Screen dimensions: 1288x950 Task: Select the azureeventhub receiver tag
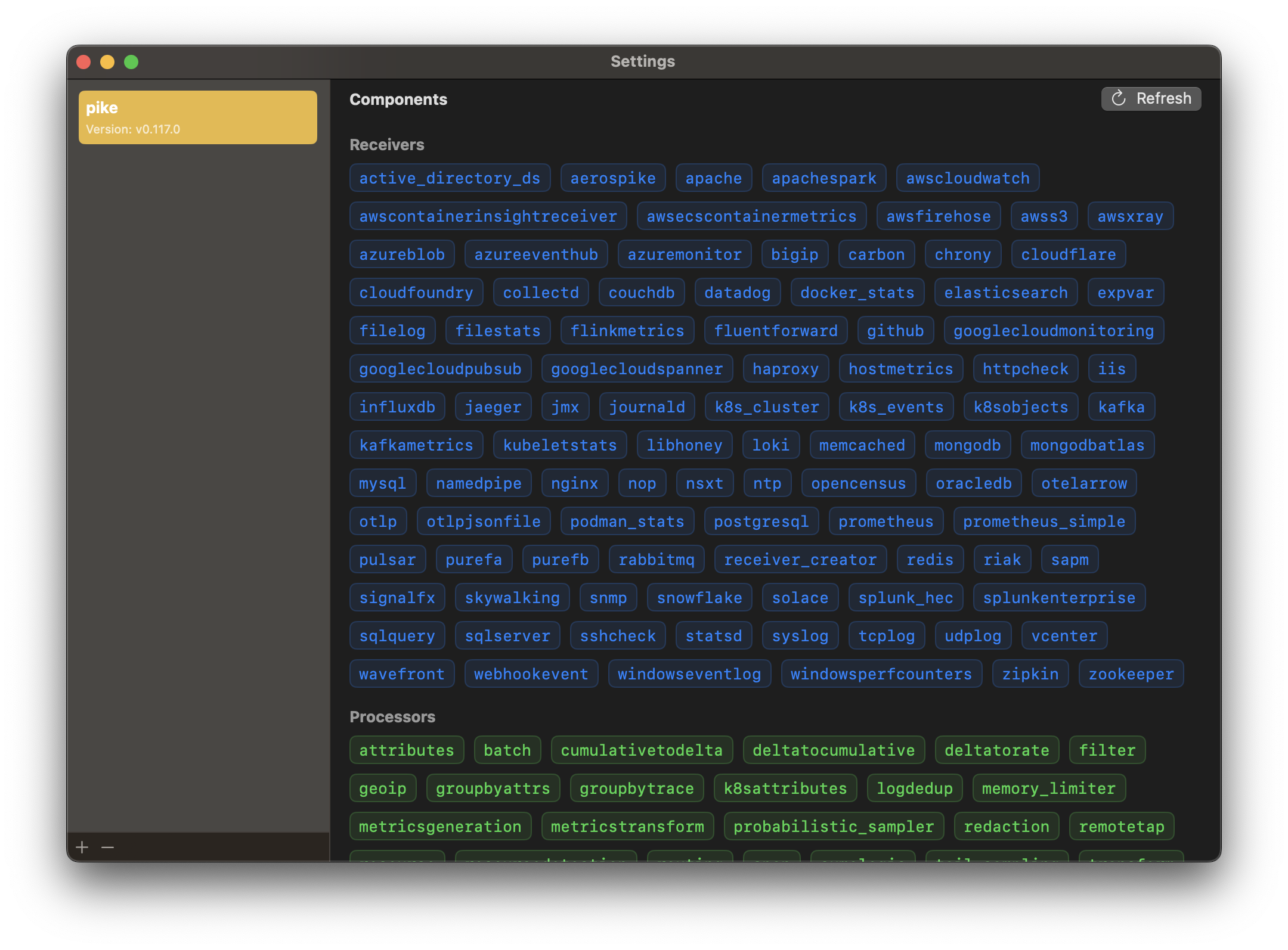point(536,254)
